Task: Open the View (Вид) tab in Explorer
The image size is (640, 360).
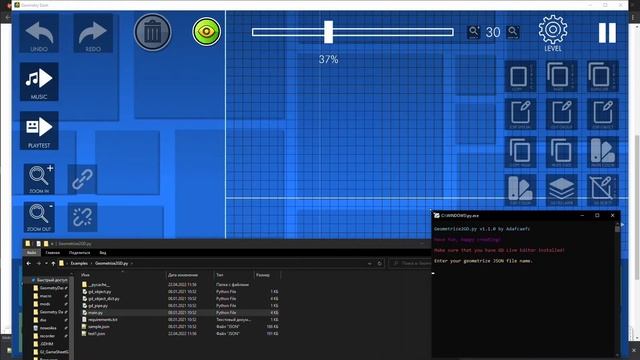Action: (x=103, y=253)
